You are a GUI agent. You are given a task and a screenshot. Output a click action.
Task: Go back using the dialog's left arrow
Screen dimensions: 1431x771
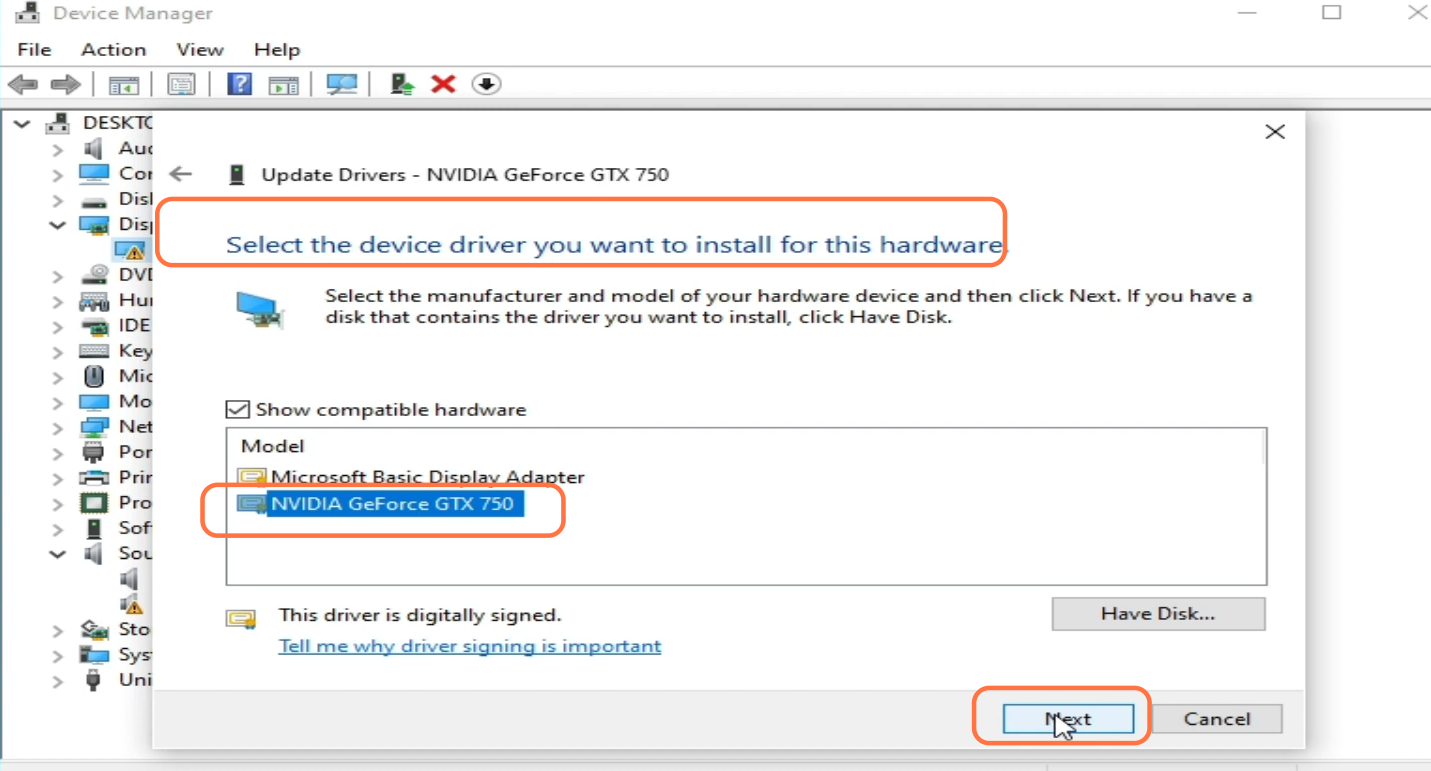coord(180,174)
